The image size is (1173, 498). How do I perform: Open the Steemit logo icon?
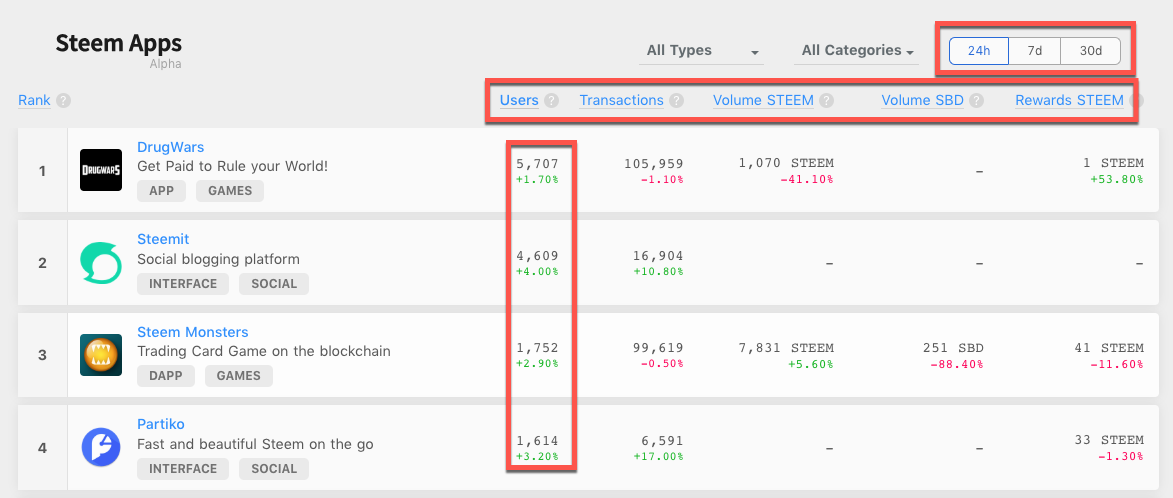(x=101, y=262)
